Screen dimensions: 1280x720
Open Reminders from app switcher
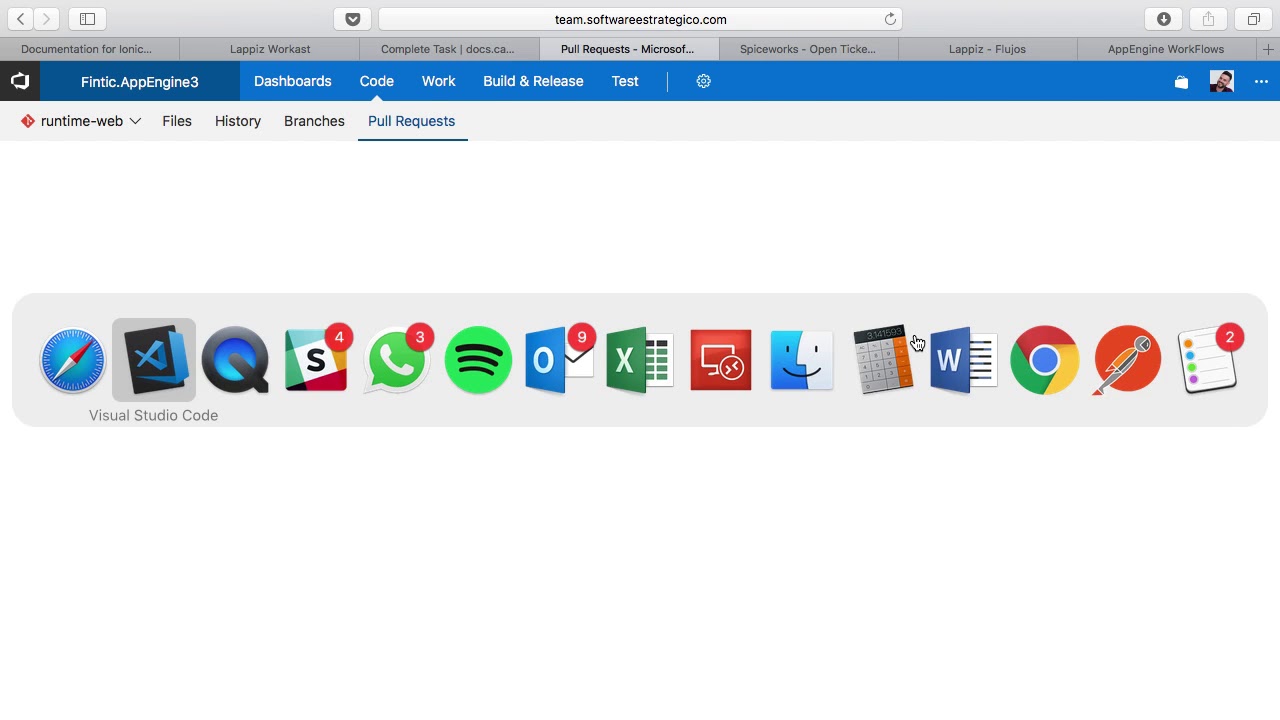click(1207, 360)
